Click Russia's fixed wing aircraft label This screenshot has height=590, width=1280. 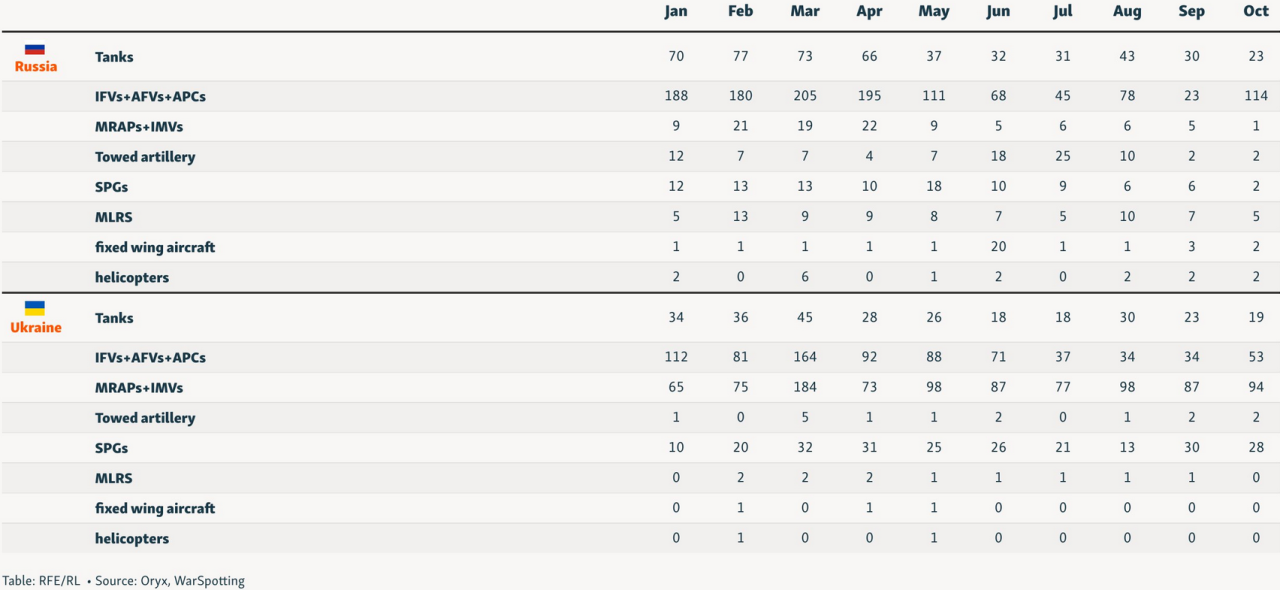coord(155,247)
